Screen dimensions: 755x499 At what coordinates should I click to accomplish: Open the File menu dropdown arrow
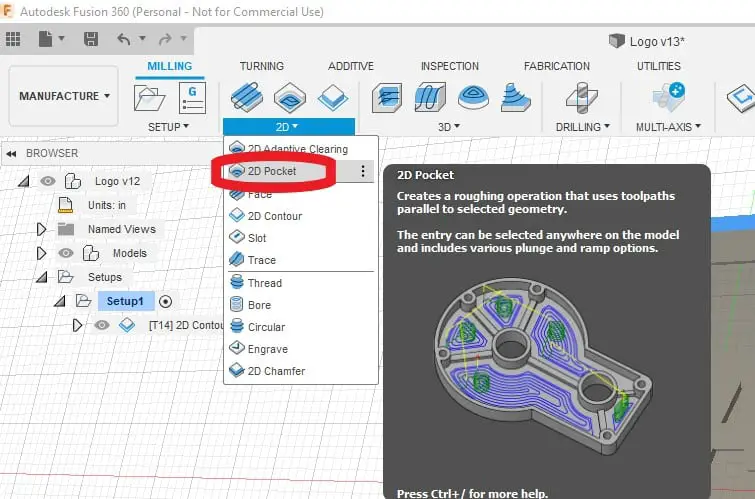click(x=61, y=38)
